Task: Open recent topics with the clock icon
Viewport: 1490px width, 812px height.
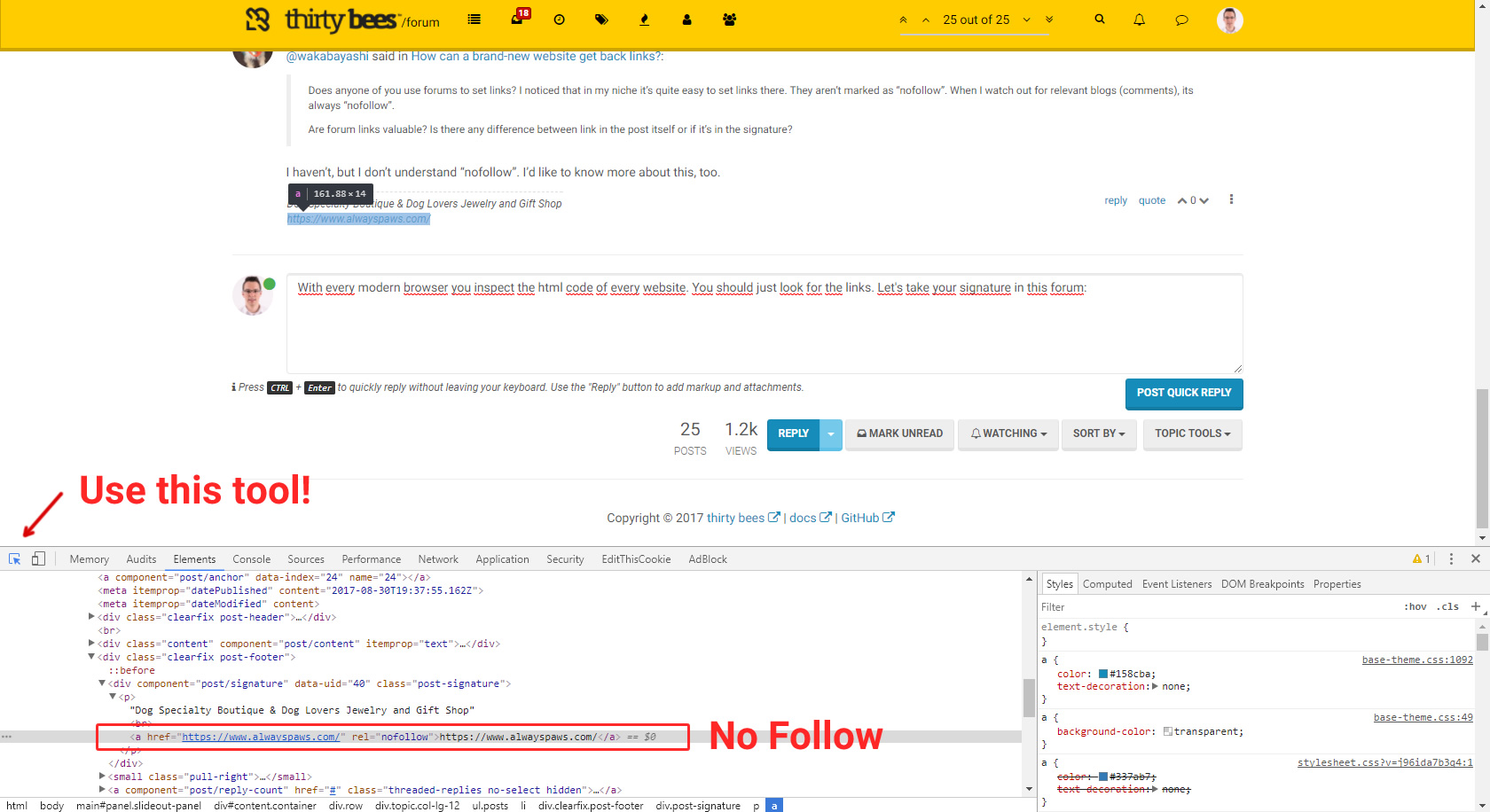Action: tap(559, 20)
